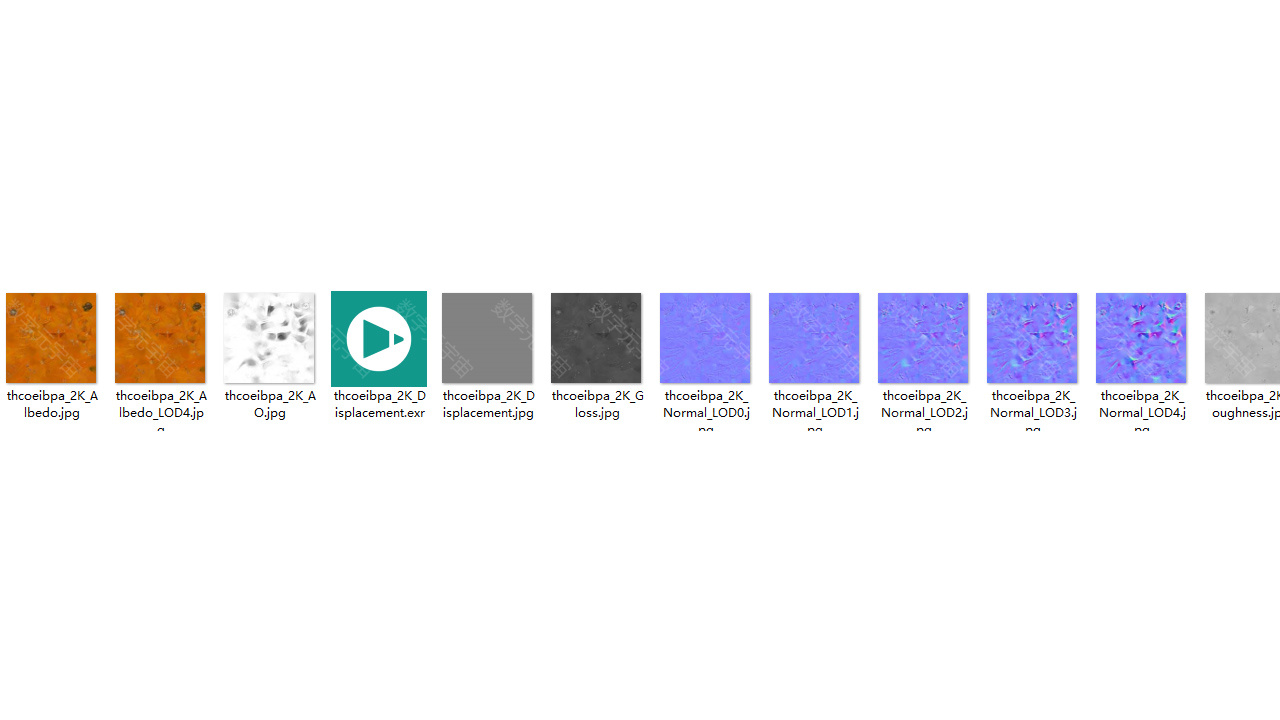This screenshot has width=1280, height=720.
Task: Click the thcoeibpa_2K_Normal_LOD0 file name
Action: point(705,411)
